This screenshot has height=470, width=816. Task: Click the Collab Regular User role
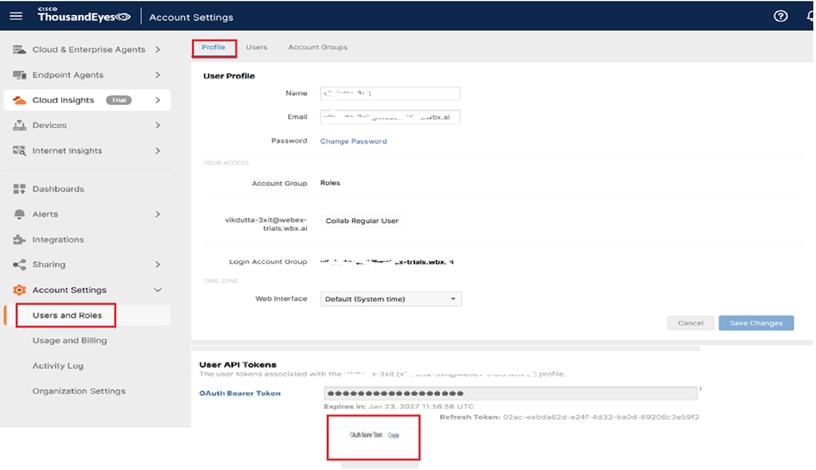click(x=362, y=221)
